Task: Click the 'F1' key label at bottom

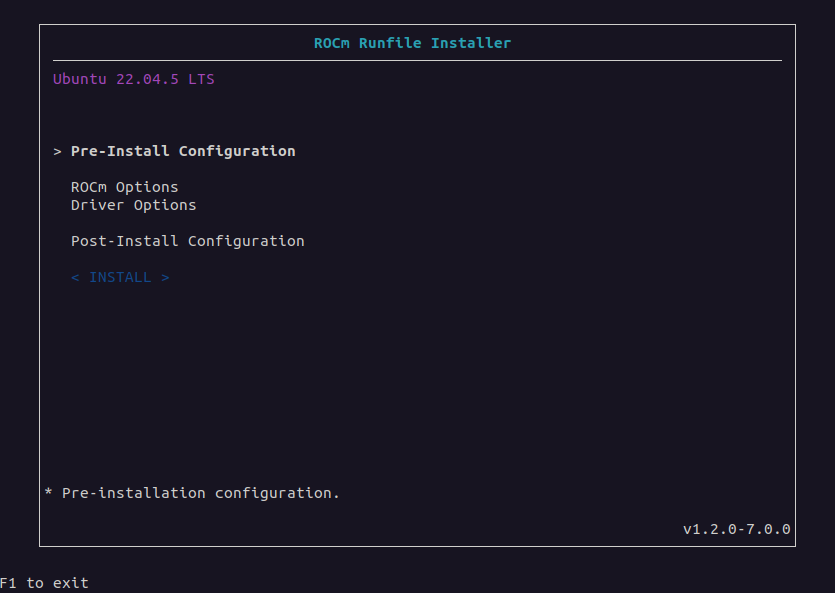Action: point(9,583)
